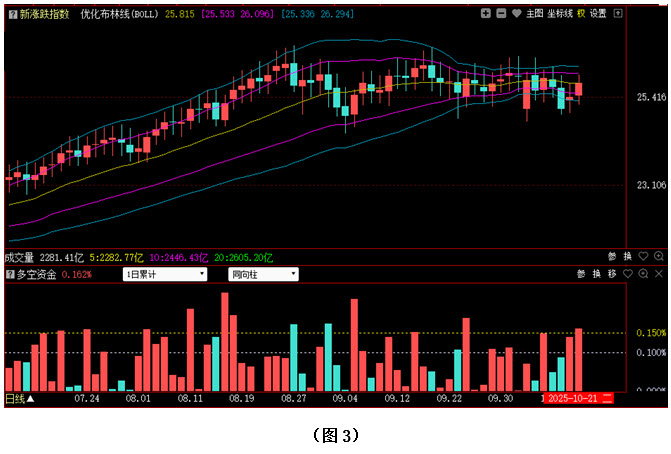The image size is (671, 454).
Task: Click the 2025-10-21 date marker on timeline
Action: click(572, 398)
